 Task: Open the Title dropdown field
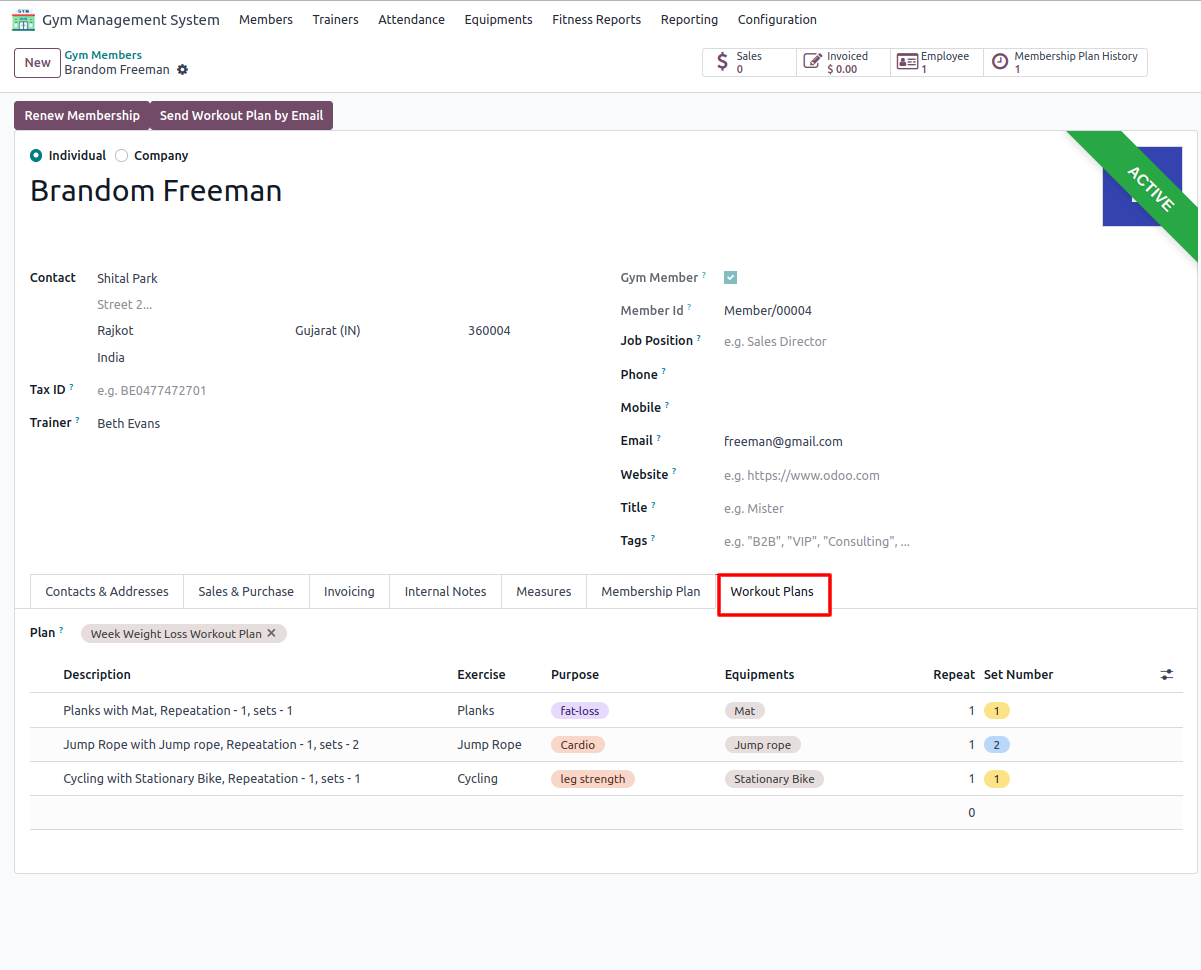click(x=950, y=508)
